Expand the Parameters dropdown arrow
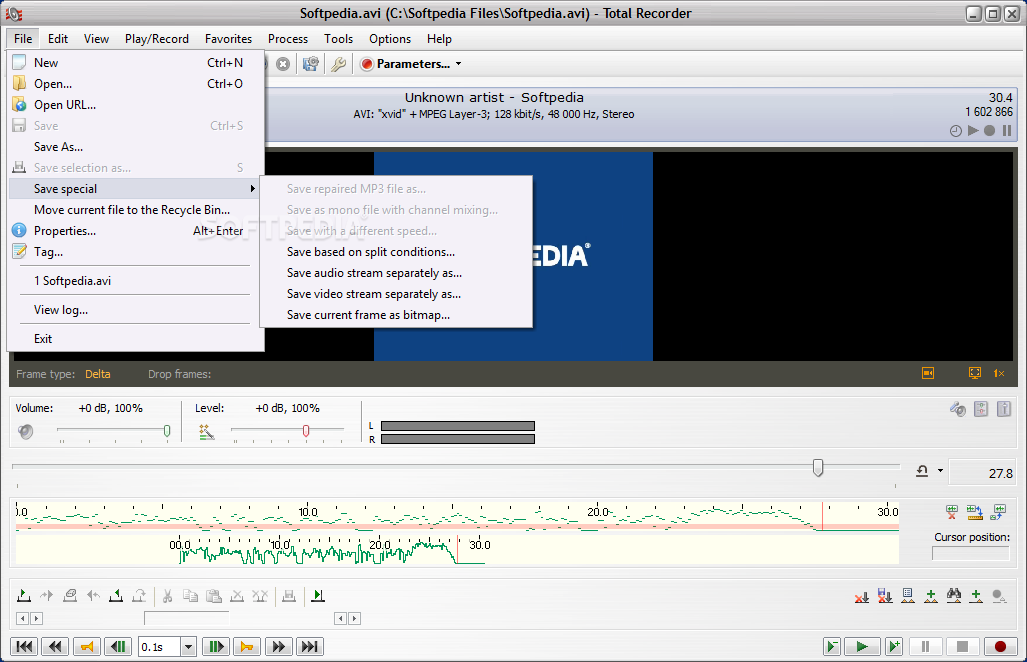Viewport: 1027px width, 662px height. pos(458,64)
